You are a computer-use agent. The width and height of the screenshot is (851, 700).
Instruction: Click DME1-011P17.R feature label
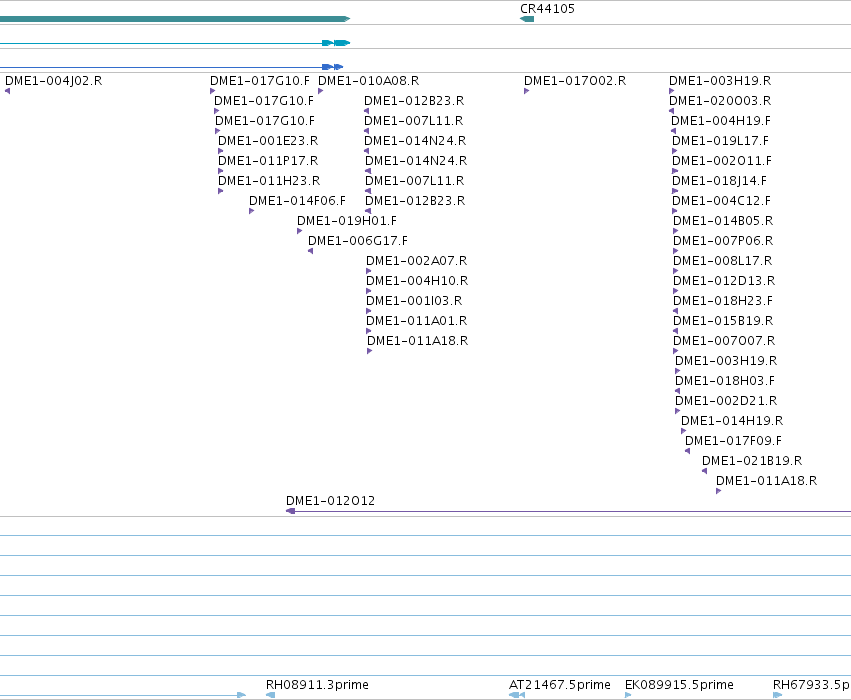[268, 161]
